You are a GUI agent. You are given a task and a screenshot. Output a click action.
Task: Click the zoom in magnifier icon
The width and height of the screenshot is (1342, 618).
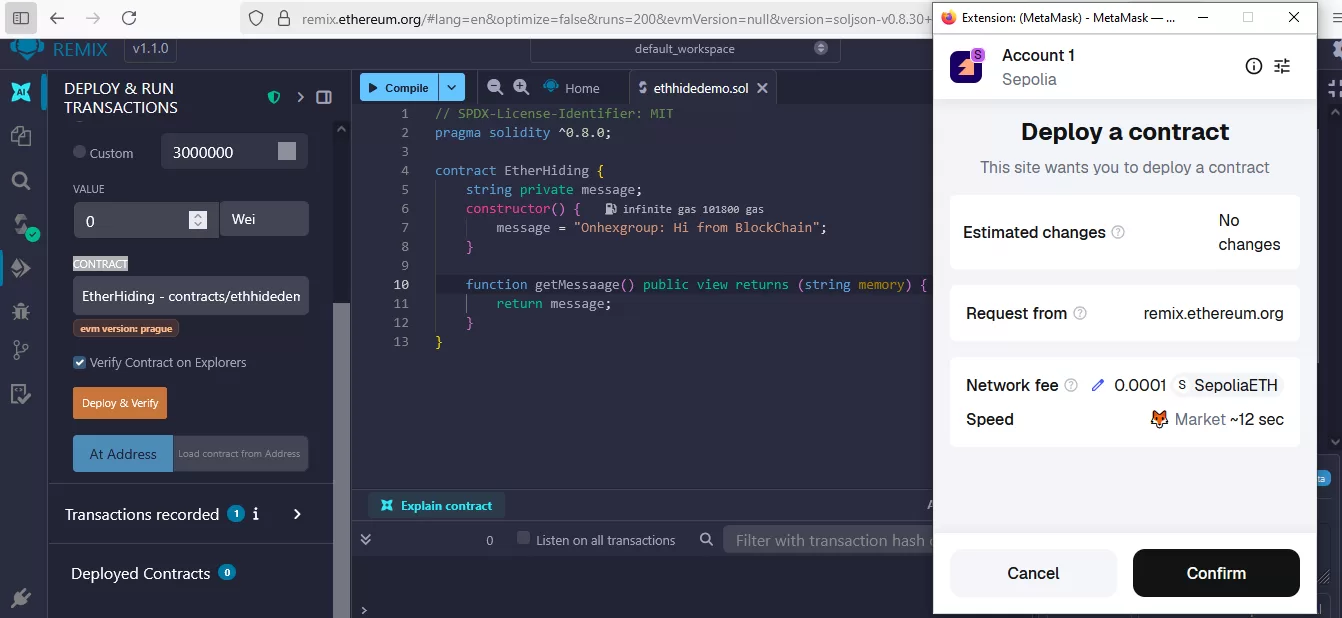521,87
